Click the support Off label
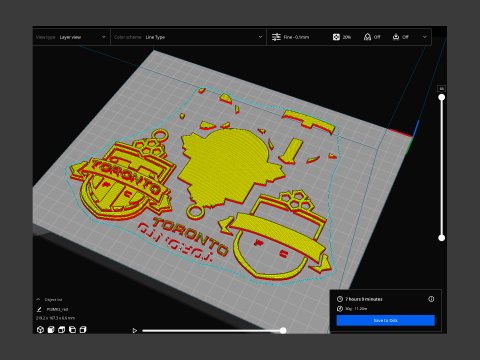Image resolution: width=480 pixels, height=360 pixels. 377,37
